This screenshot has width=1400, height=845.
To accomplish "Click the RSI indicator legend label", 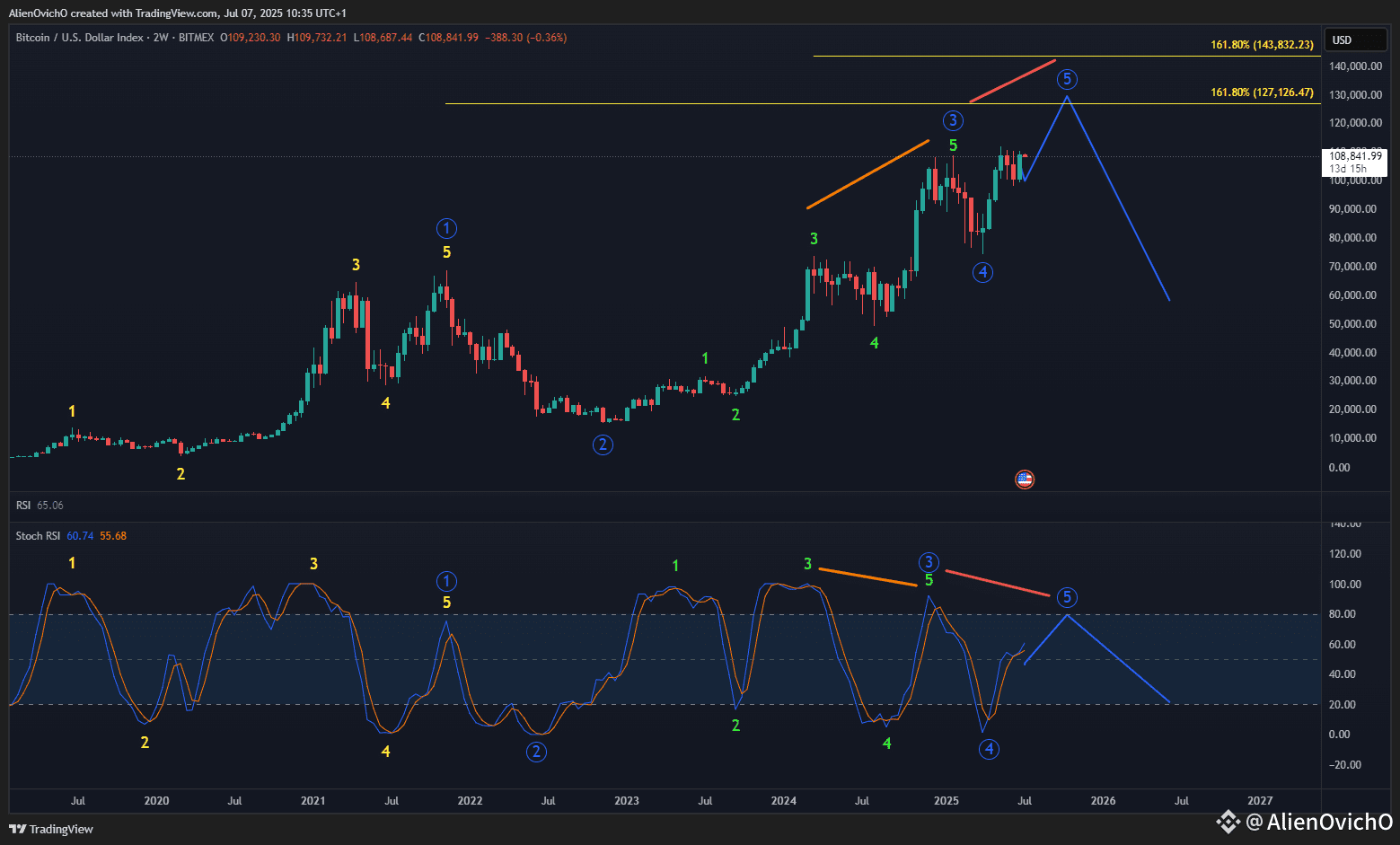I will point(23,506).
